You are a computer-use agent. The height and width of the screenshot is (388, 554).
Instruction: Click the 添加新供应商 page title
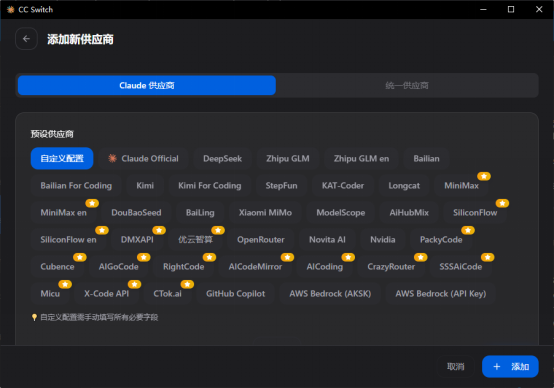tap(80, 39)
